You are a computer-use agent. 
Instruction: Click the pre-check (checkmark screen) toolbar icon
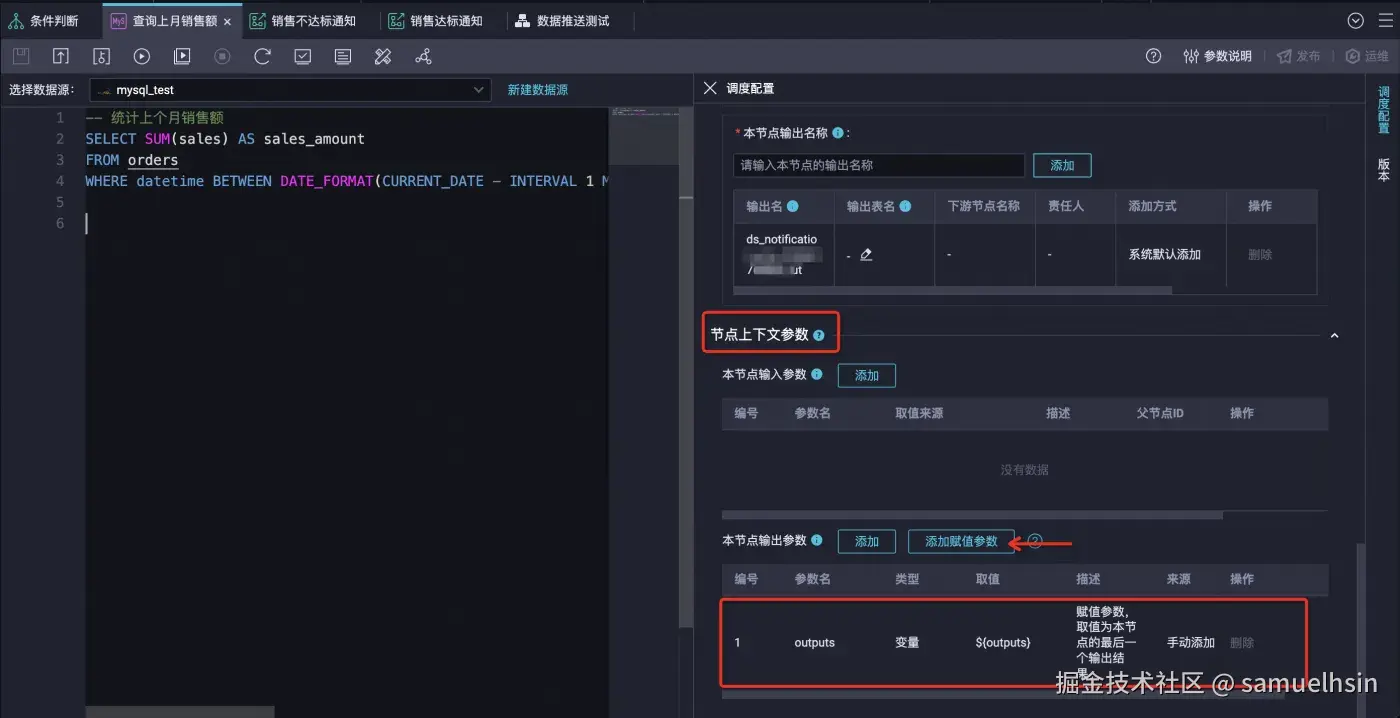tap(302, 57)
